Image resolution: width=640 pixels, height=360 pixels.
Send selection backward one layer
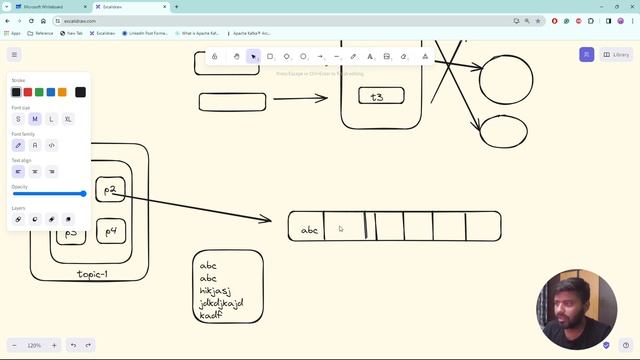click(35, 219)
